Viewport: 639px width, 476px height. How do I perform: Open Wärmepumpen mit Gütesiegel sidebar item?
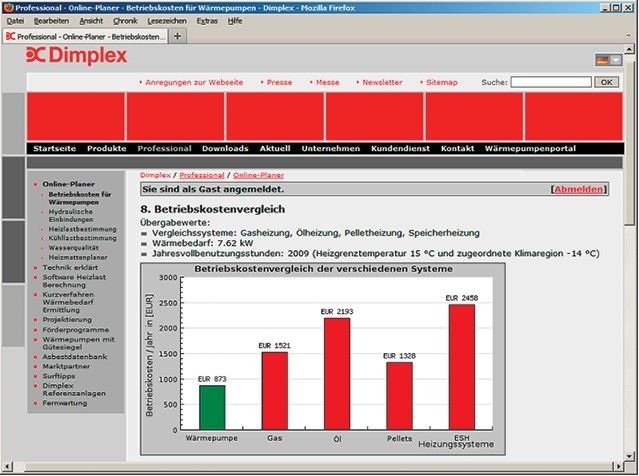point(79,343)
